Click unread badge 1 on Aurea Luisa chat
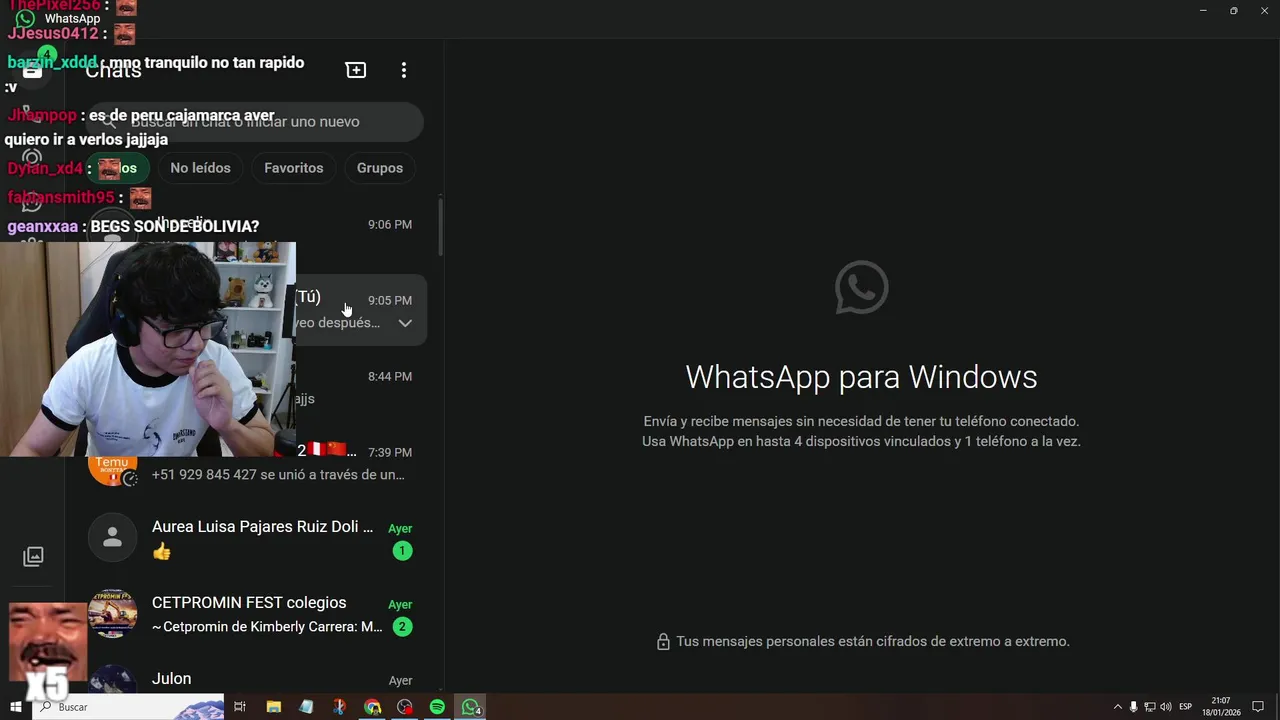 point(402,551)
